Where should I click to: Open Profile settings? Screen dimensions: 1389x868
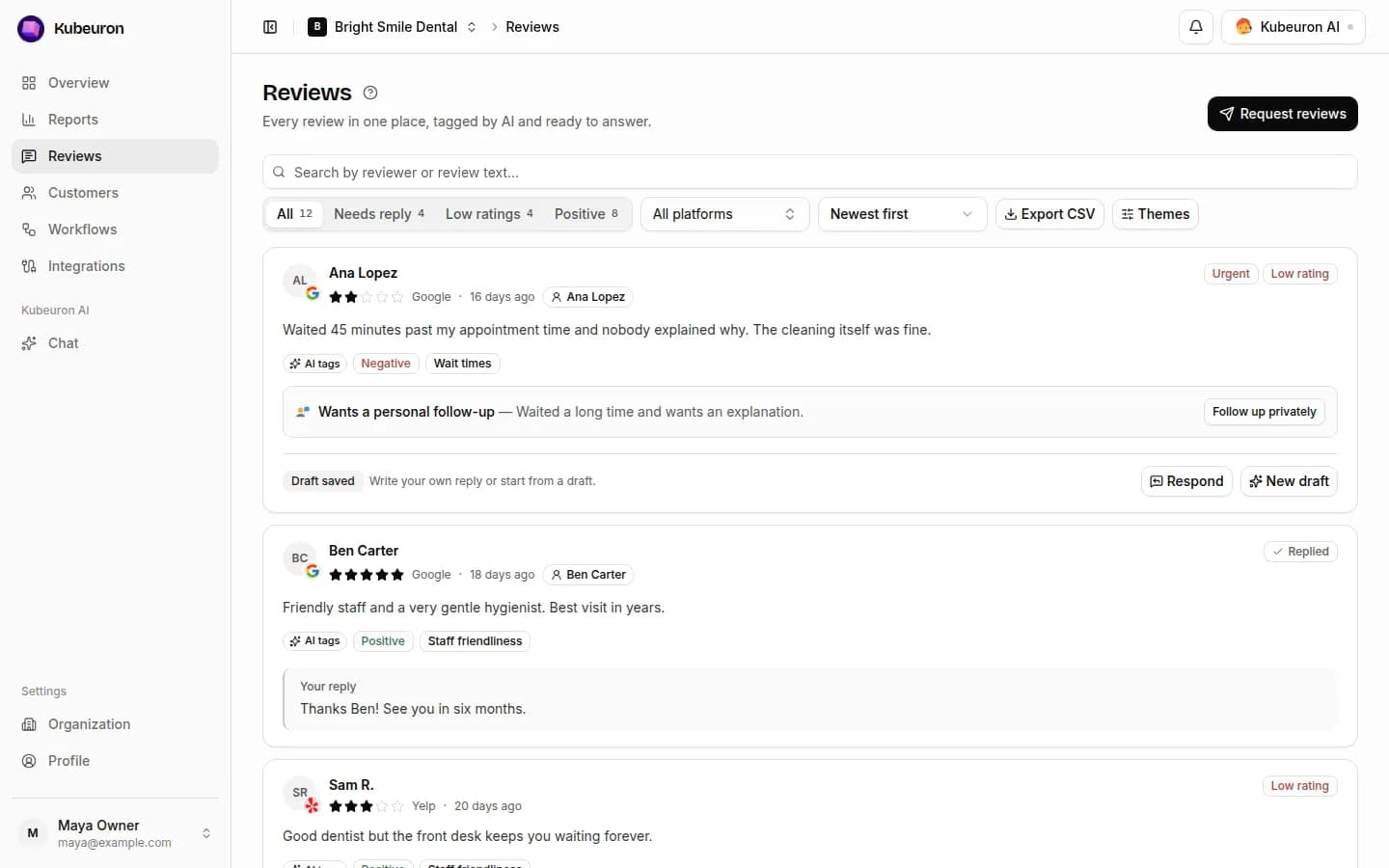pyautogui.click(x=115, y=761)
